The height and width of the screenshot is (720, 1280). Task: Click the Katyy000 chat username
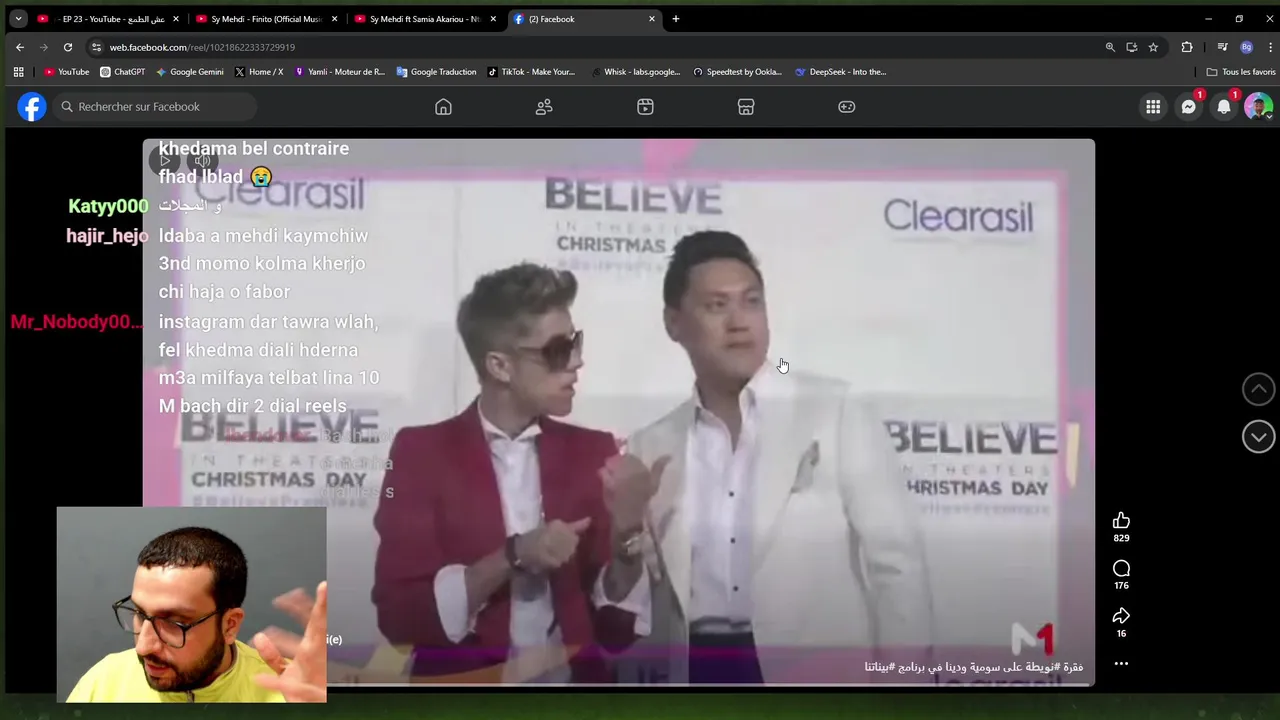click(x=108, y=206)
